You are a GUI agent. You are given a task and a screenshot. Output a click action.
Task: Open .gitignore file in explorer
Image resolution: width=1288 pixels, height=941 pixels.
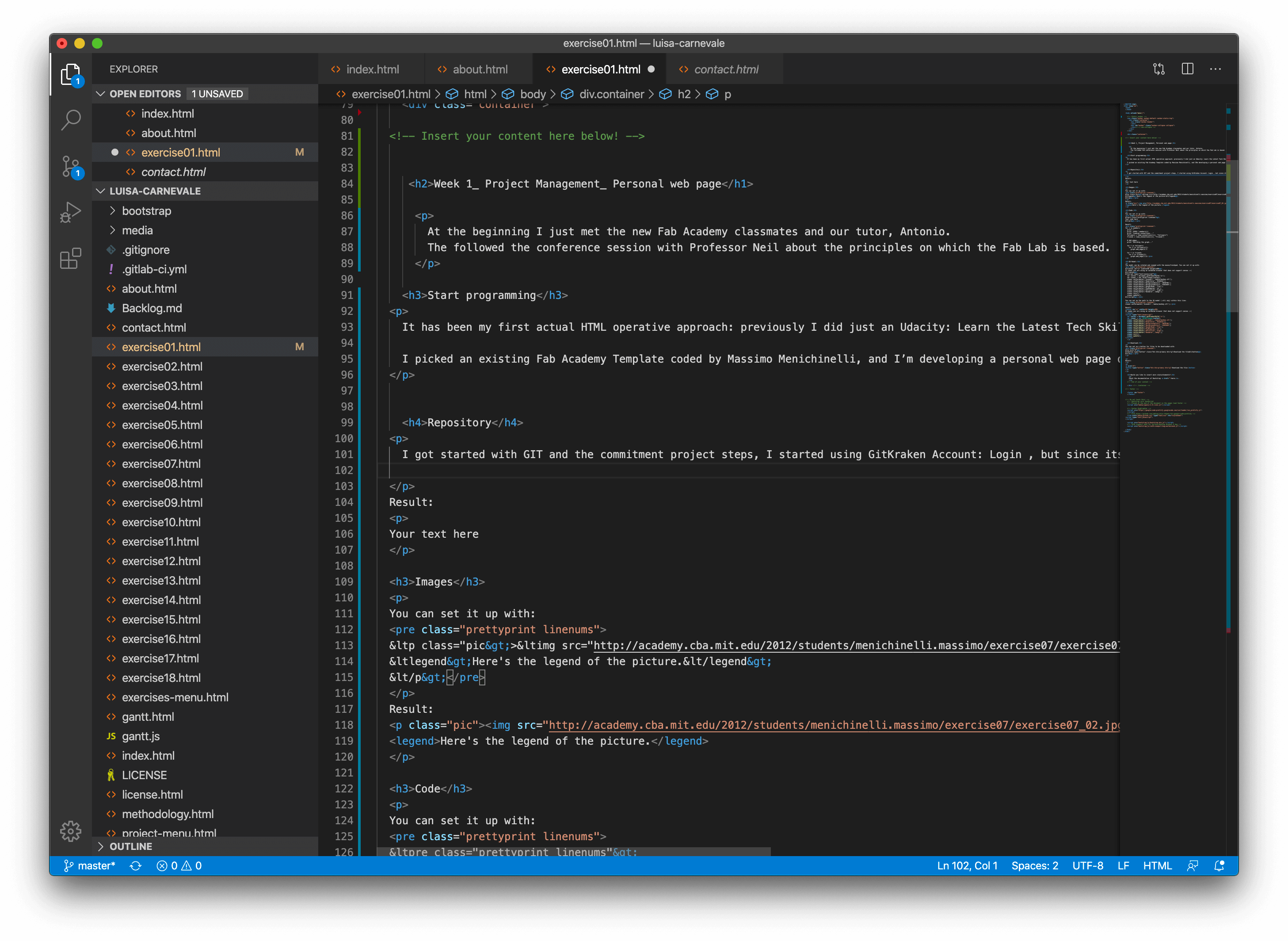coord(205,249)
